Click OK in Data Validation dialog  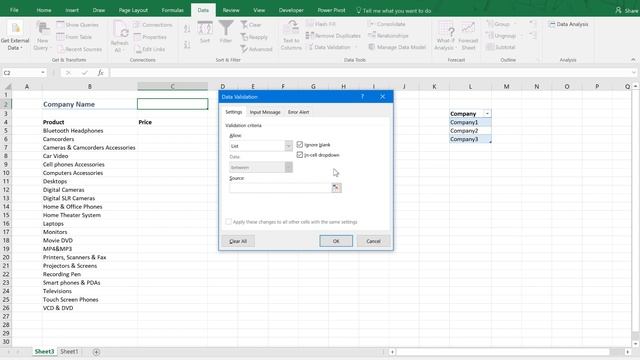(336, 241)
